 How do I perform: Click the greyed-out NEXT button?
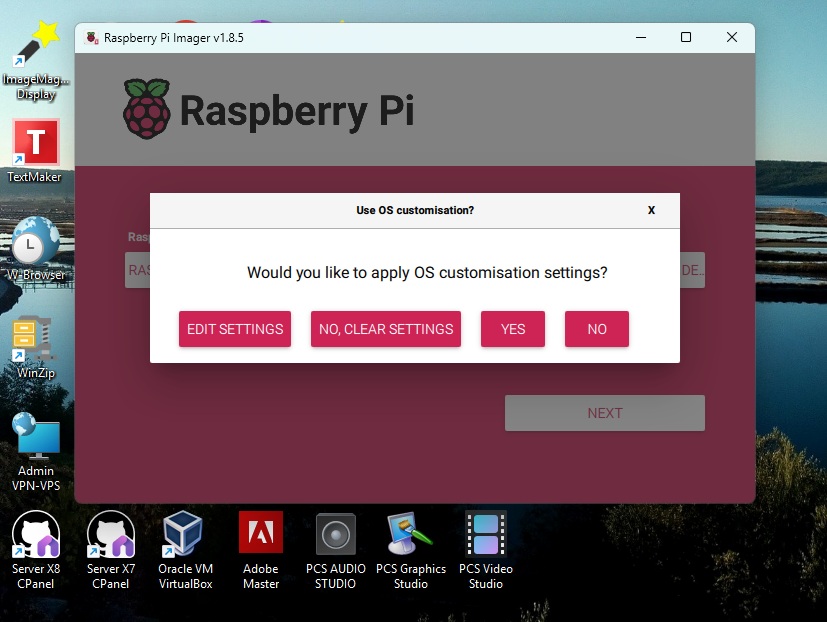click(x=604, y=413)
